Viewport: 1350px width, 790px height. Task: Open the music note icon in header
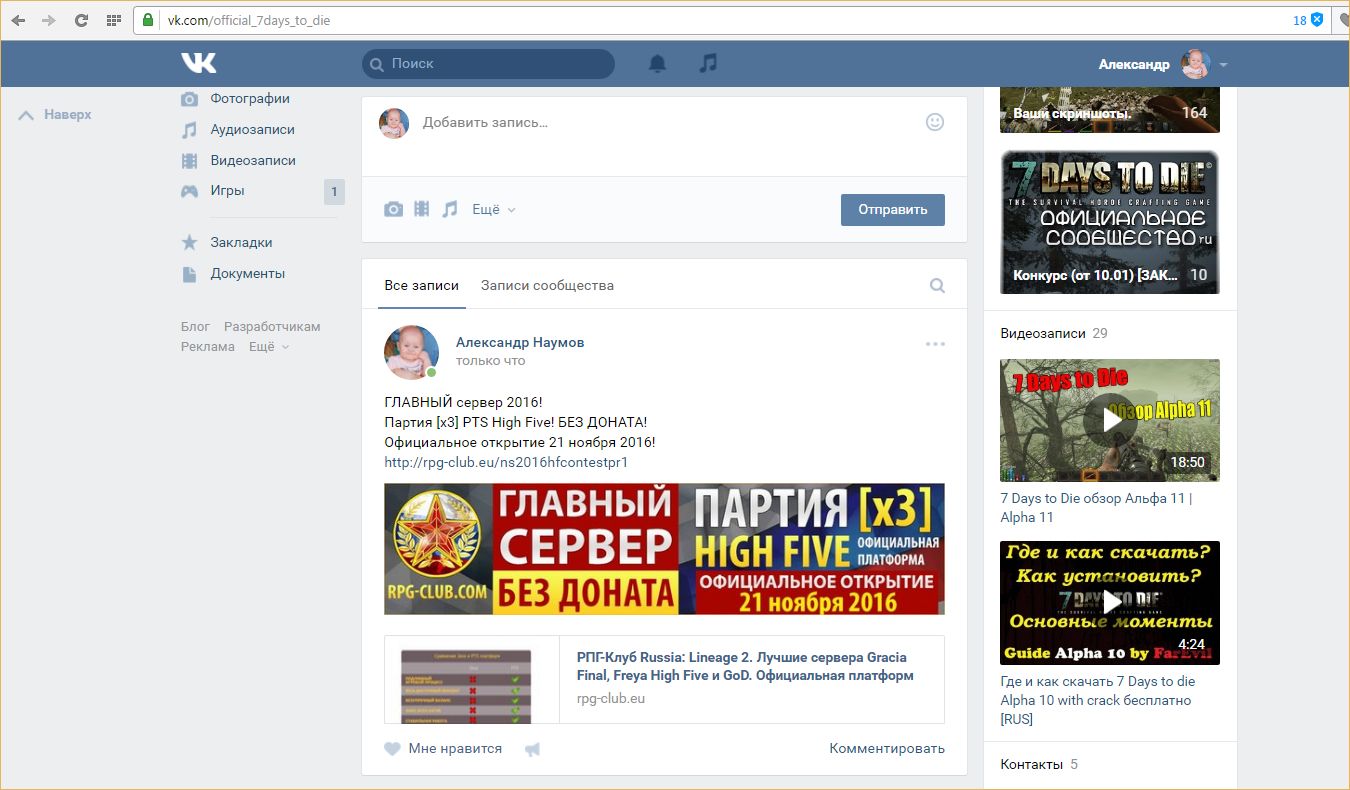click(708, 63)
